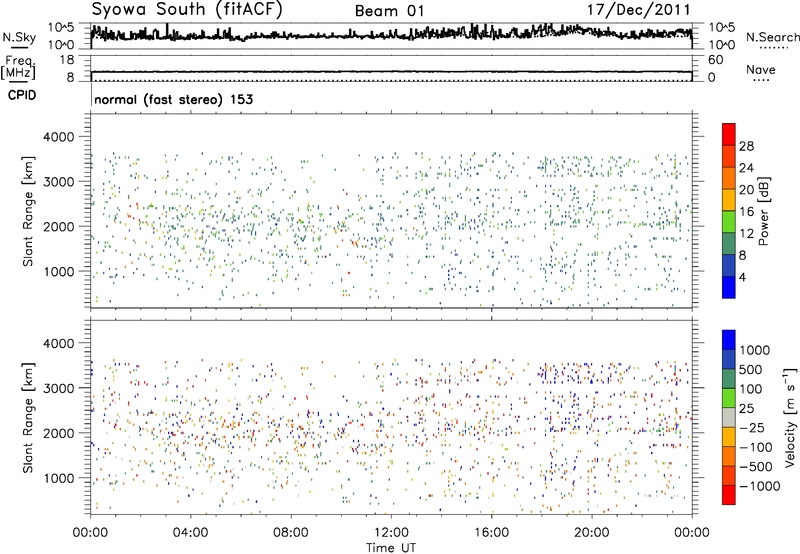This screenshot has width=800, height=554.
Task: Click Velocity colorbar segment between 500 and 1000
Action: click(729, 359)
